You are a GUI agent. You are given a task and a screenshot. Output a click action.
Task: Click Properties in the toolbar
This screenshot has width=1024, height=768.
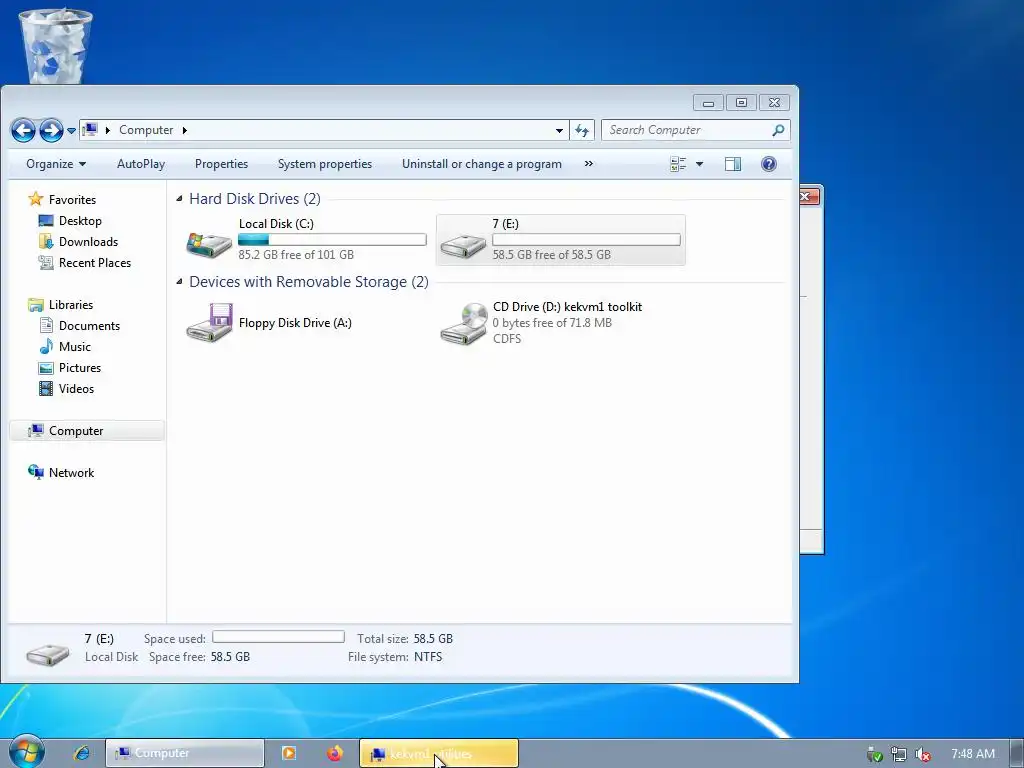point(221,164)
